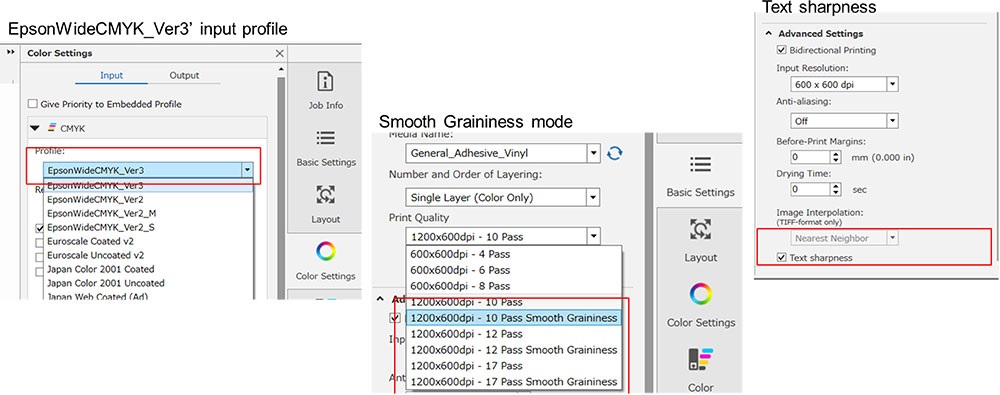Select EpsonWideCMYK_Ver2 in the profile list
The height and width of the screenshot is (395, 1000).
(148, 199)
